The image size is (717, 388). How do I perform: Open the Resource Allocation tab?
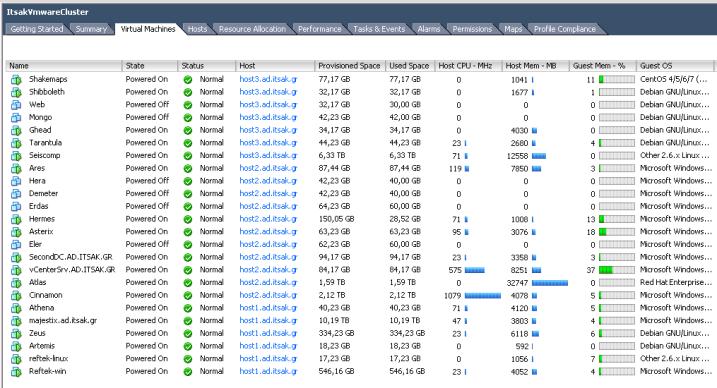(x=252, y=29)
